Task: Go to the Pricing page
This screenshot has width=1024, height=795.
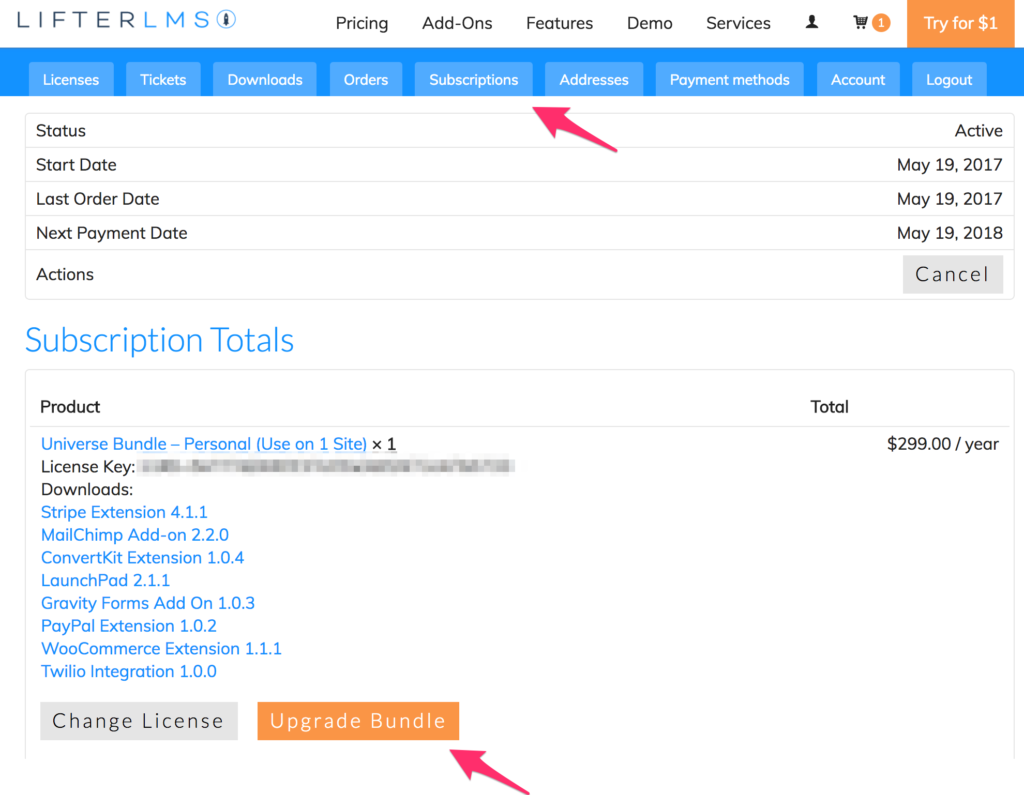Action: point(362,24)
